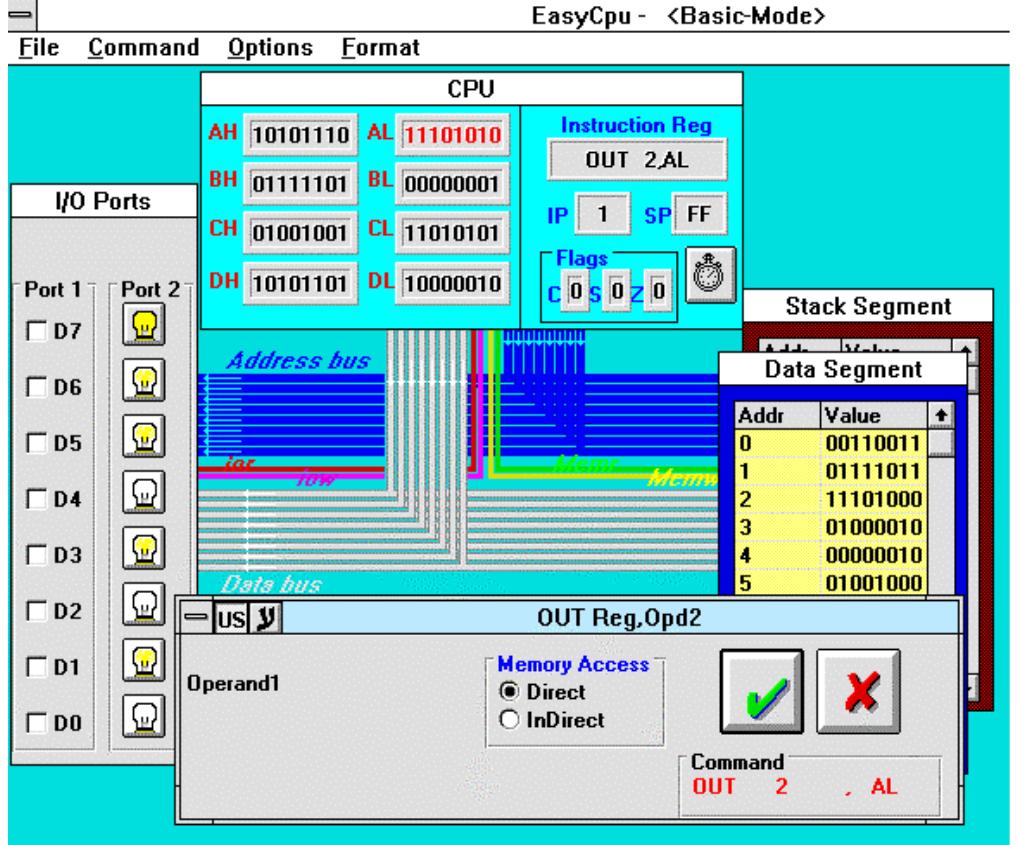
Task: Click the Carry flag value box
Action: coord(575,292)
